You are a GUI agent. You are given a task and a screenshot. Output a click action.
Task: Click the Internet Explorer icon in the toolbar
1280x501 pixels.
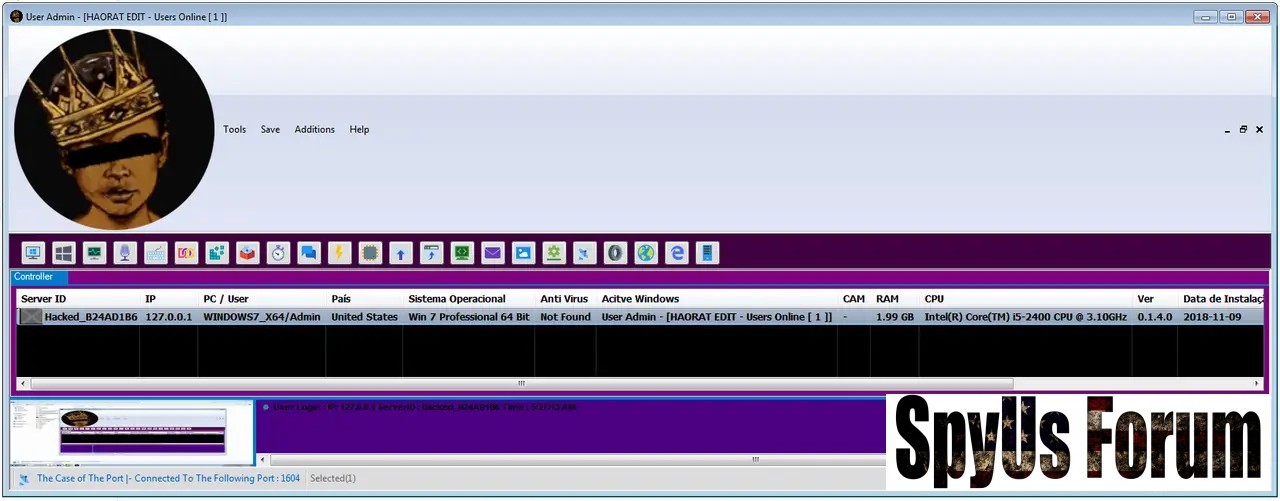pyautogui.click(x=677, y=253)
